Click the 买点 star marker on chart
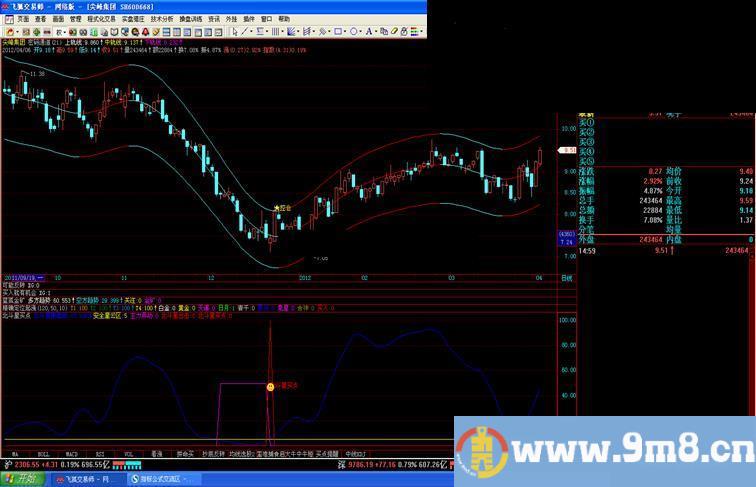Screen dimensions: 756x487 (277, 206)
